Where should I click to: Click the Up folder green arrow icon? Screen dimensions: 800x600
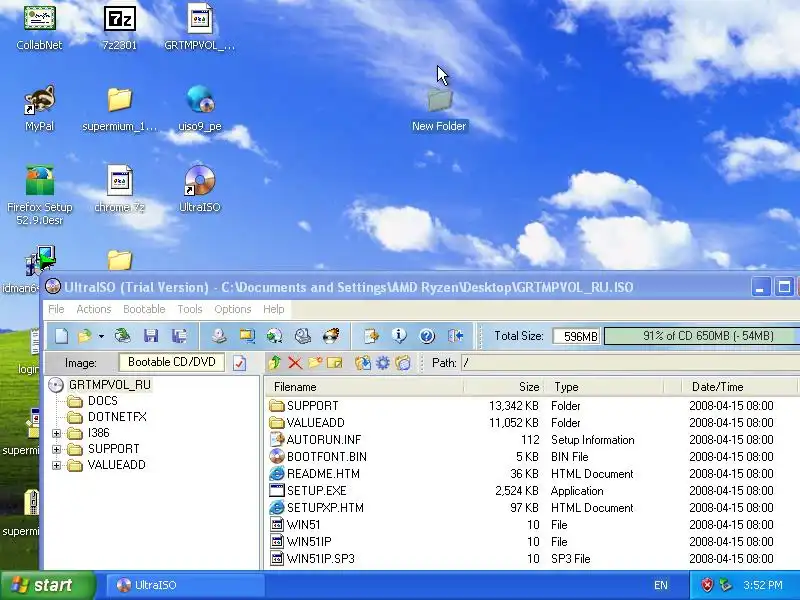coord(274,363)
